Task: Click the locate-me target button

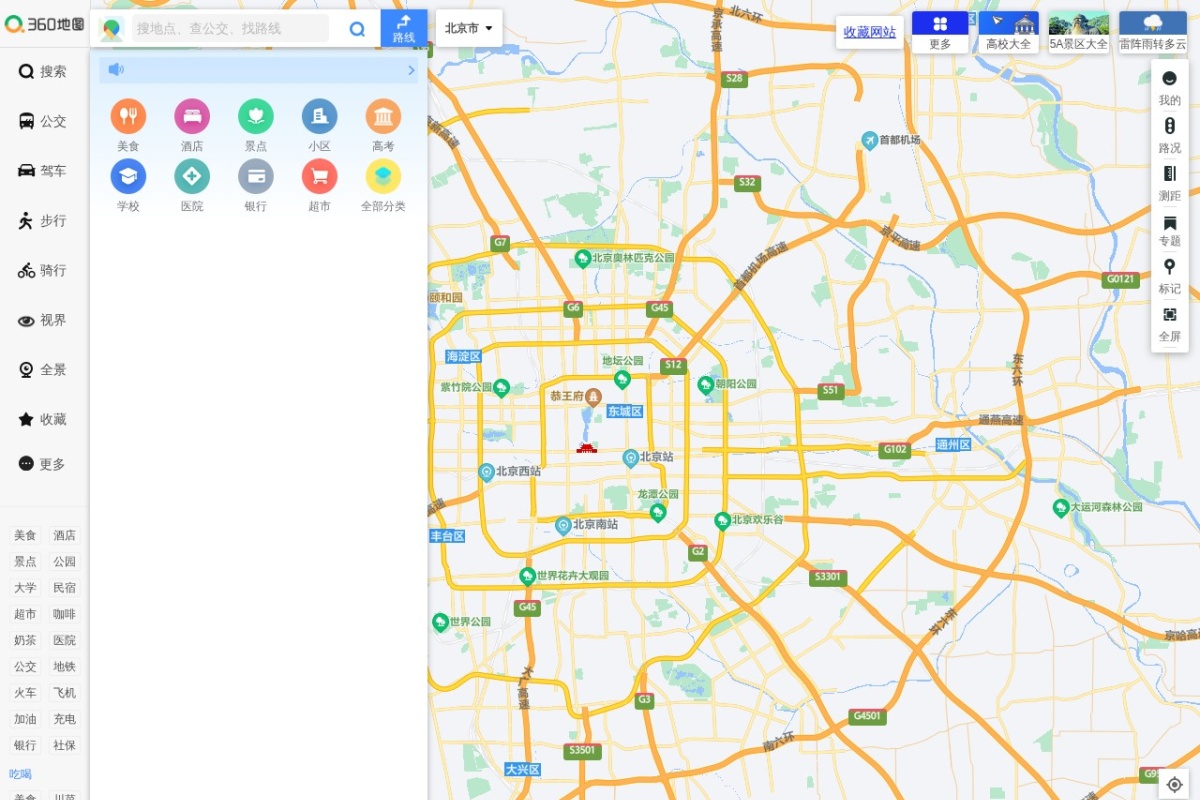Action: 1174,784
